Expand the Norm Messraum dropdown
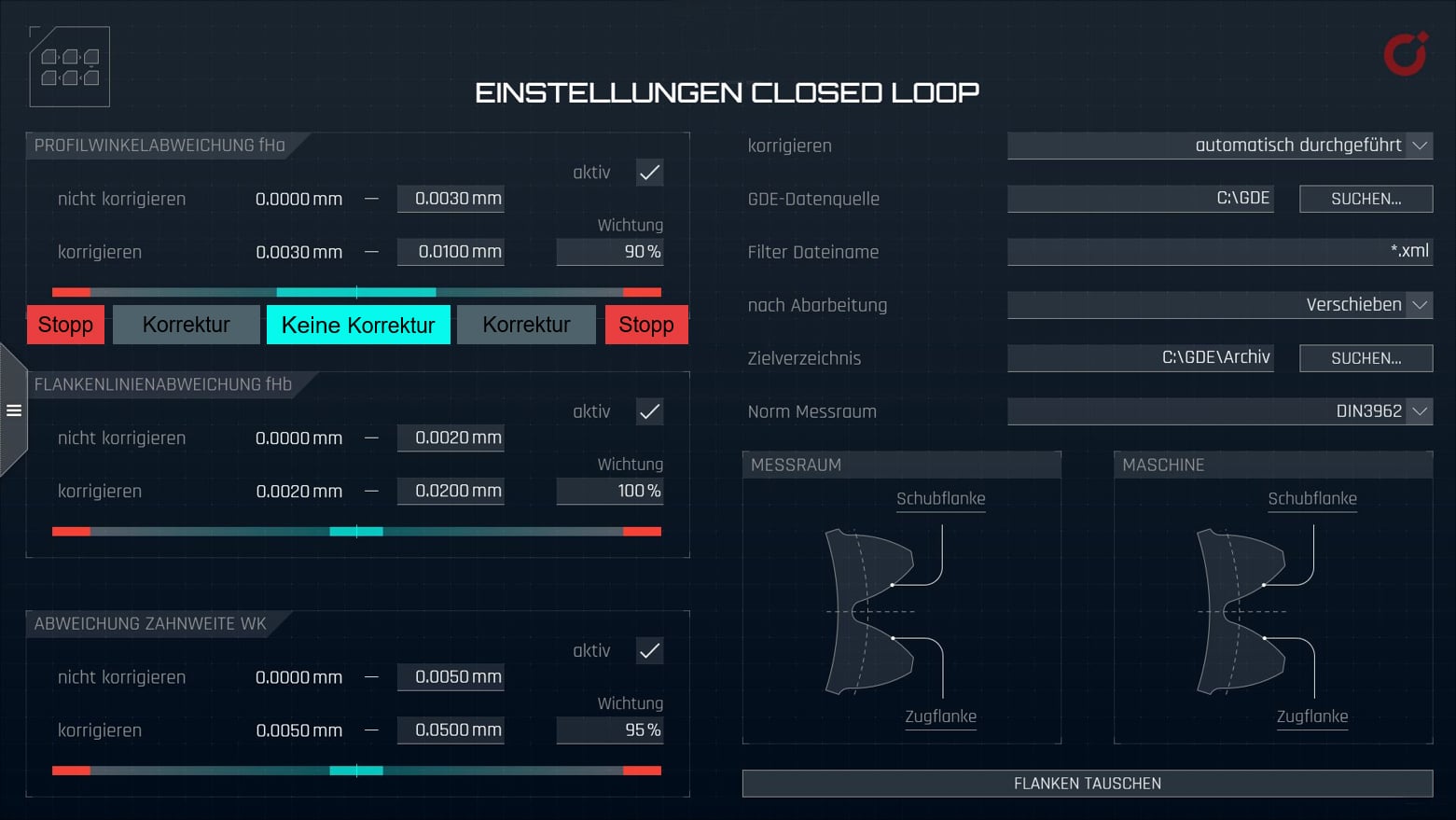Screen dimensions: 1456x820 tap(1219, 411)
